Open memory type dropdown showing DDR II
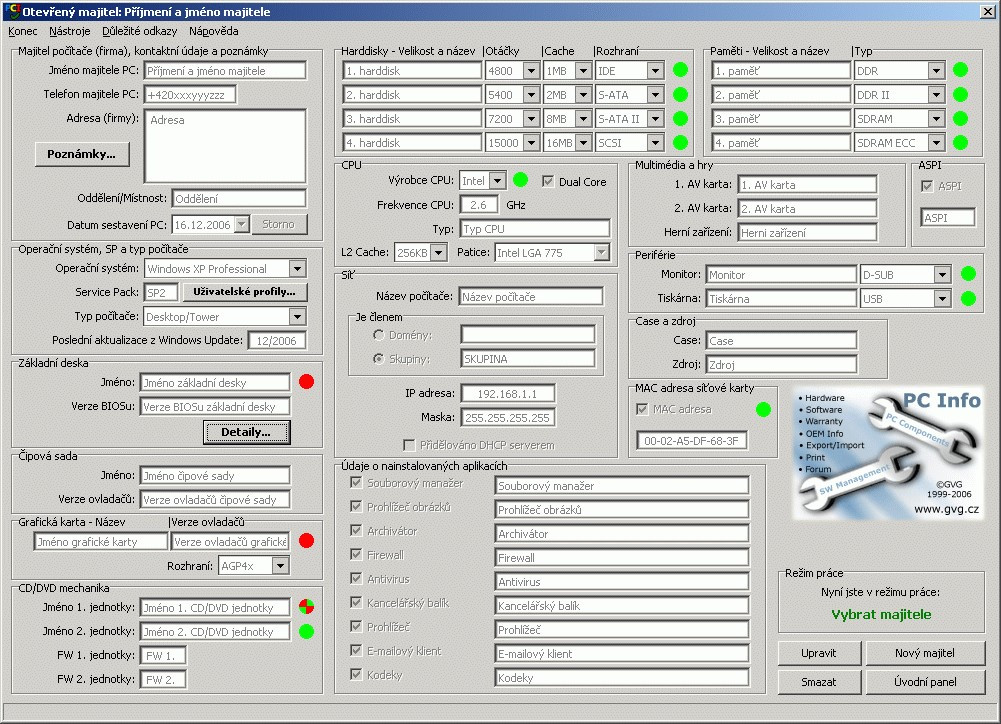1001x724 pixels. pos(936,95)
